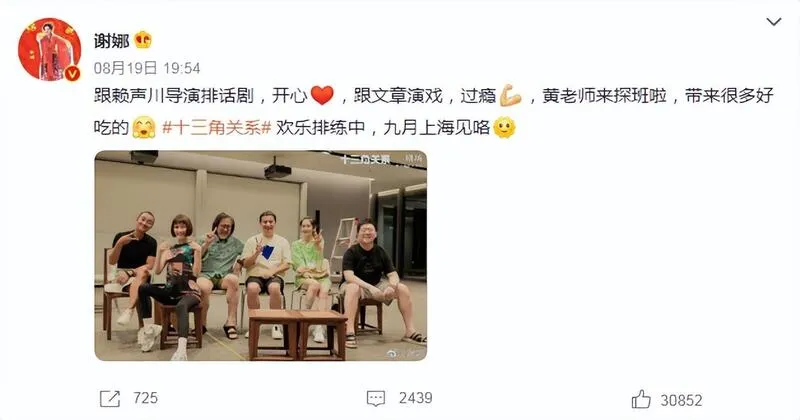
Task: Click the crown membership badge beside 谢娜
Action: (143, 40)
